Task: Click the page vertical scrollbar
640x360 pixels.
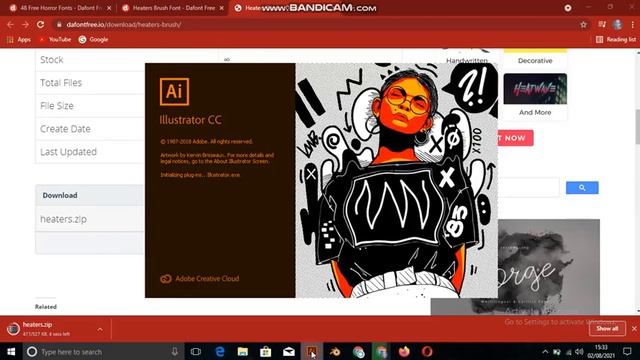Action: tap(637, 127)
